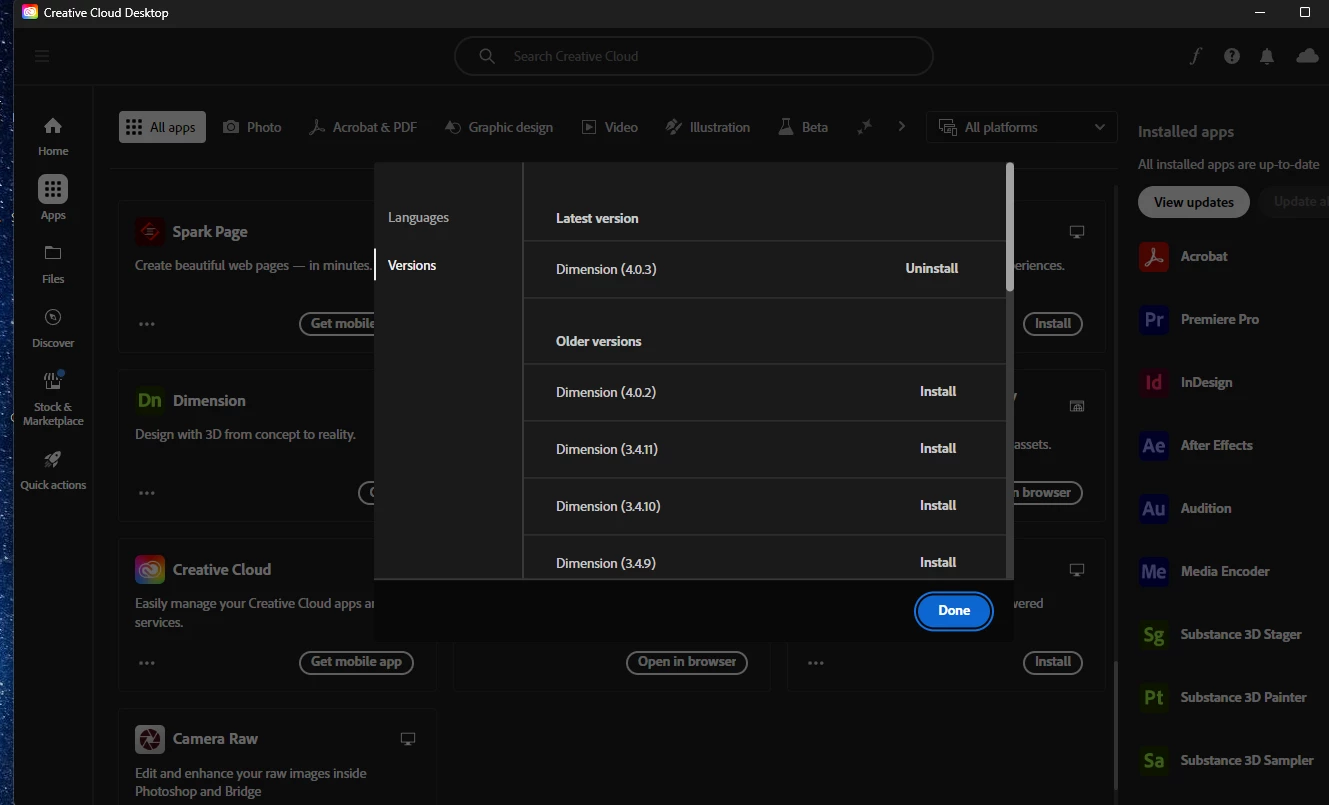The image size is (1329, 805).
Task: Select the Beta category tab
Action: (804, 127)
